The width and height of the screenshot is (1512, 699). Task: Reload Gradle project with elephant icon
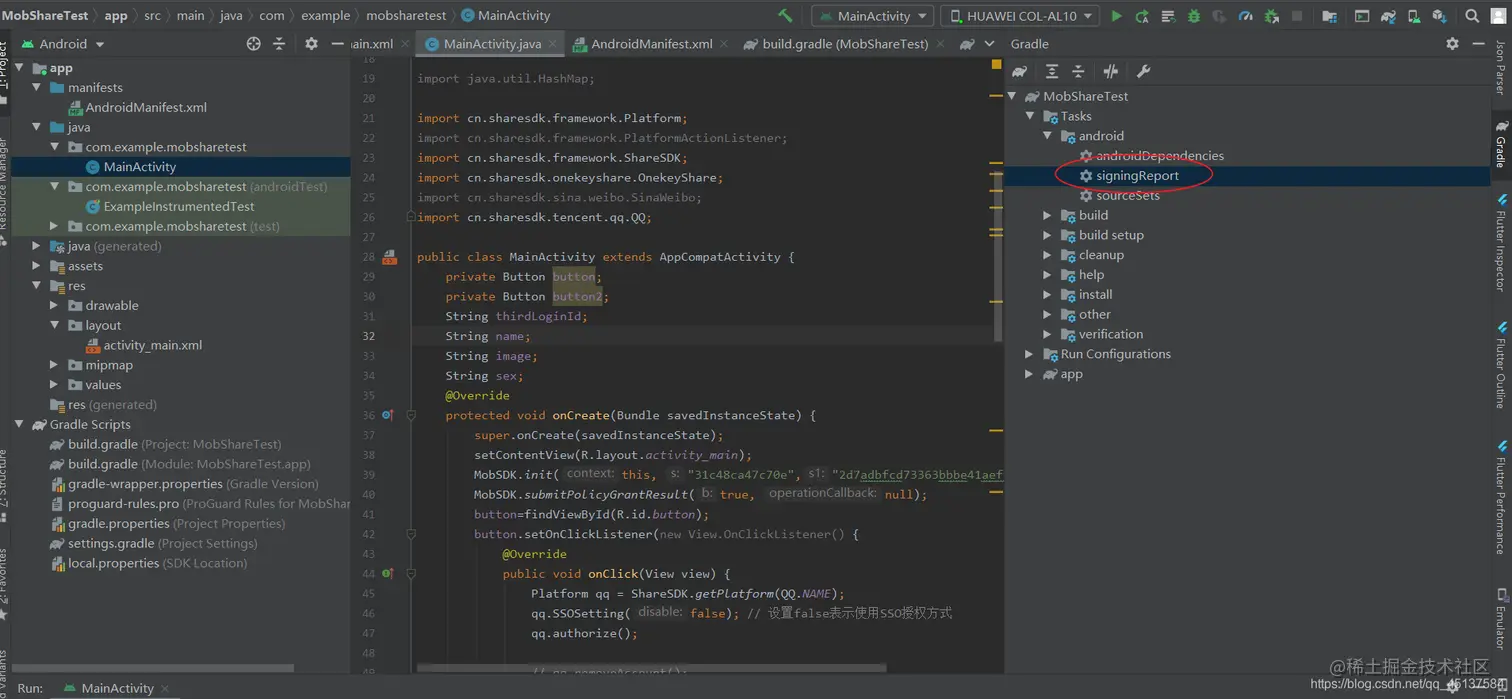click(1019, 71)
